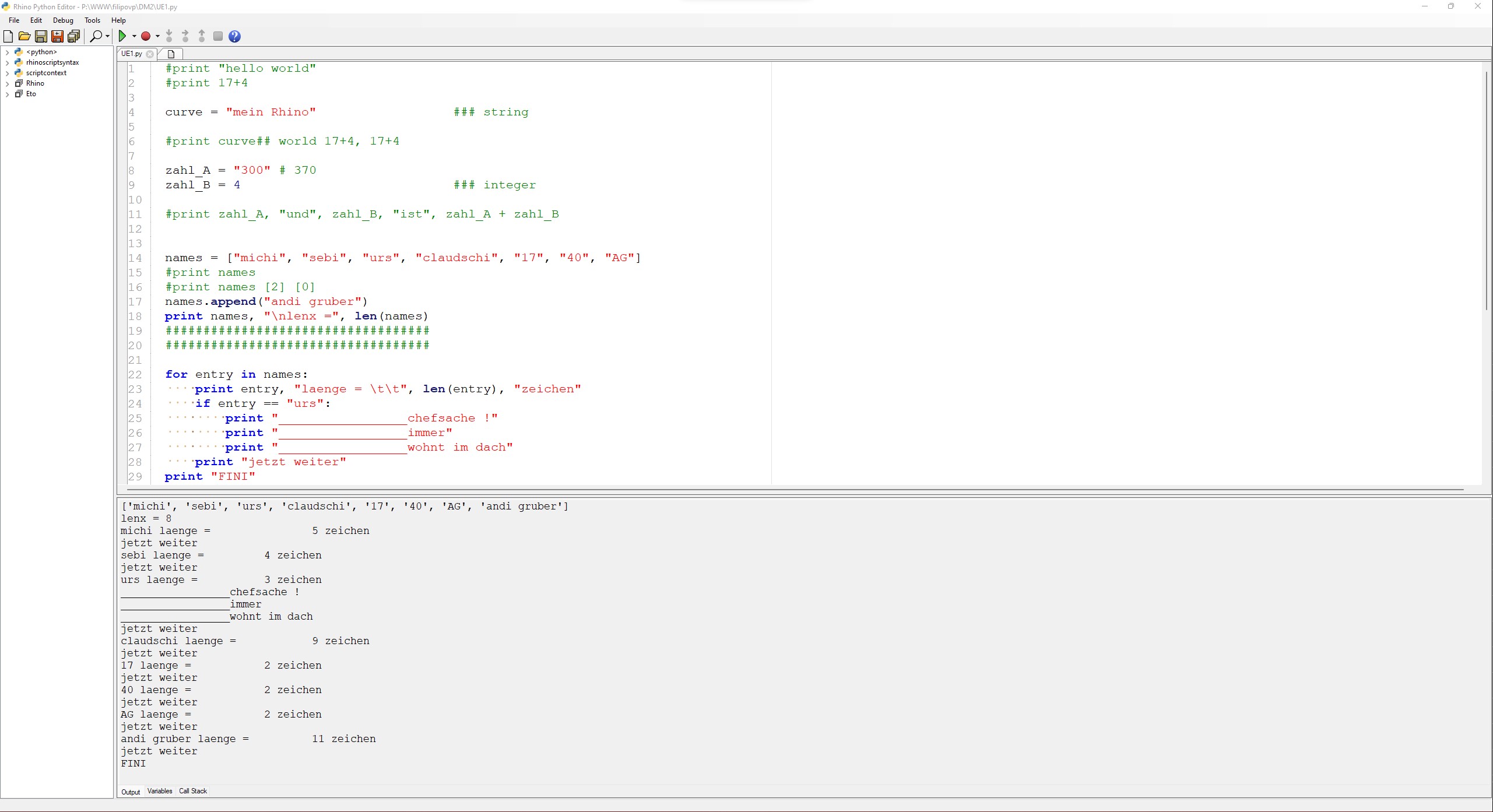The image size is (1493, 812).
Task: Switch to the Variables tab
Action: 160,791
